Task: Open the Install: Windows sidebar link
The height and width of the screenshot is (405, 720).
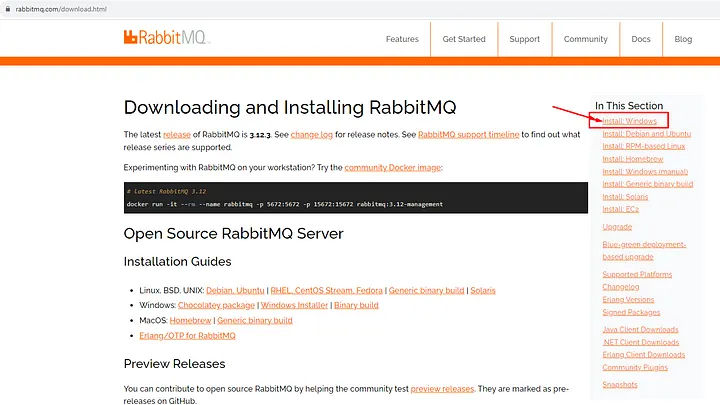Action: click(x=631, y=120)
